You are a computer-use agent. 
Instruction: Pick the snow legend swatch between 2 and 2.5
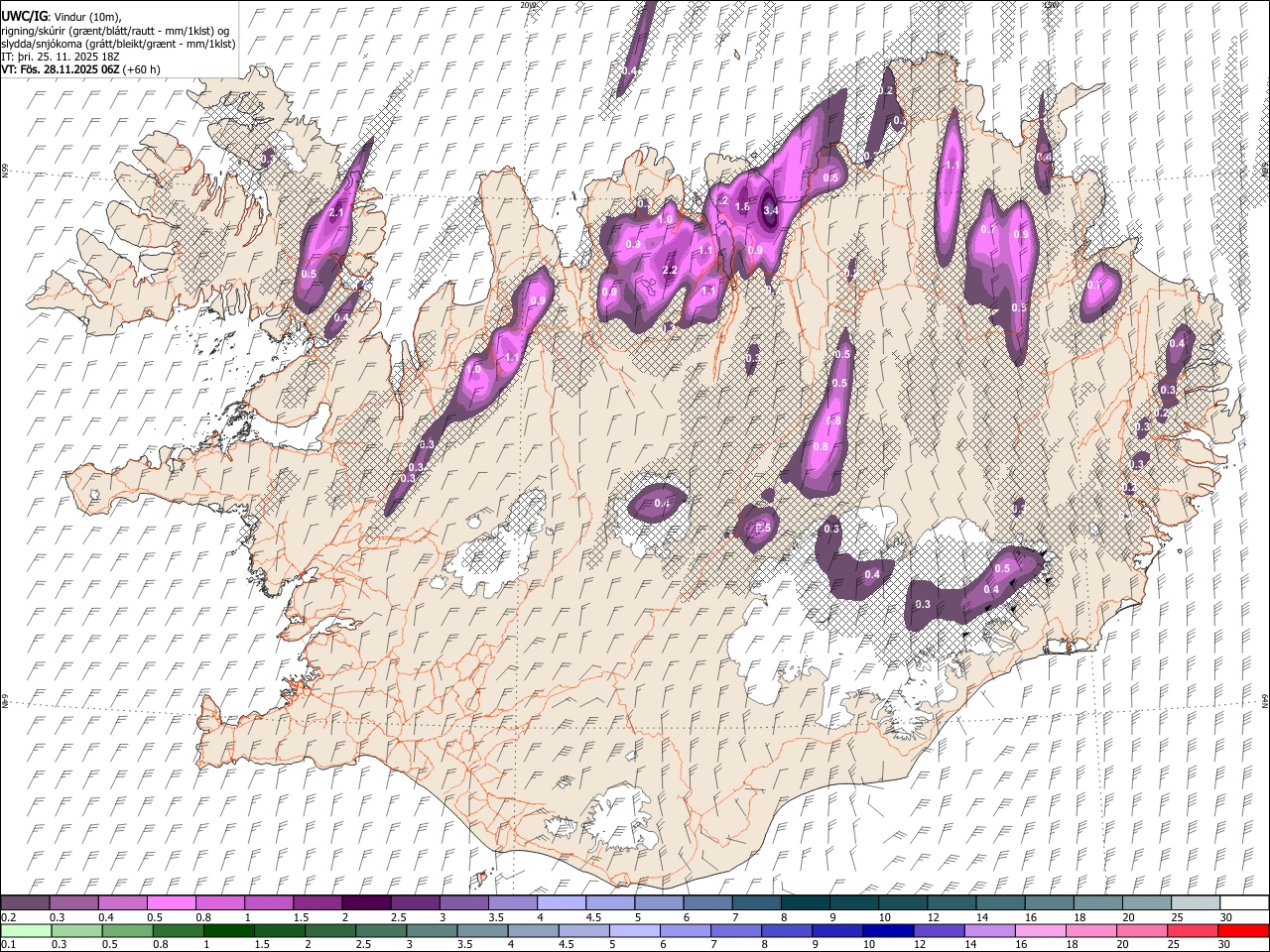(x=366, y=902)
